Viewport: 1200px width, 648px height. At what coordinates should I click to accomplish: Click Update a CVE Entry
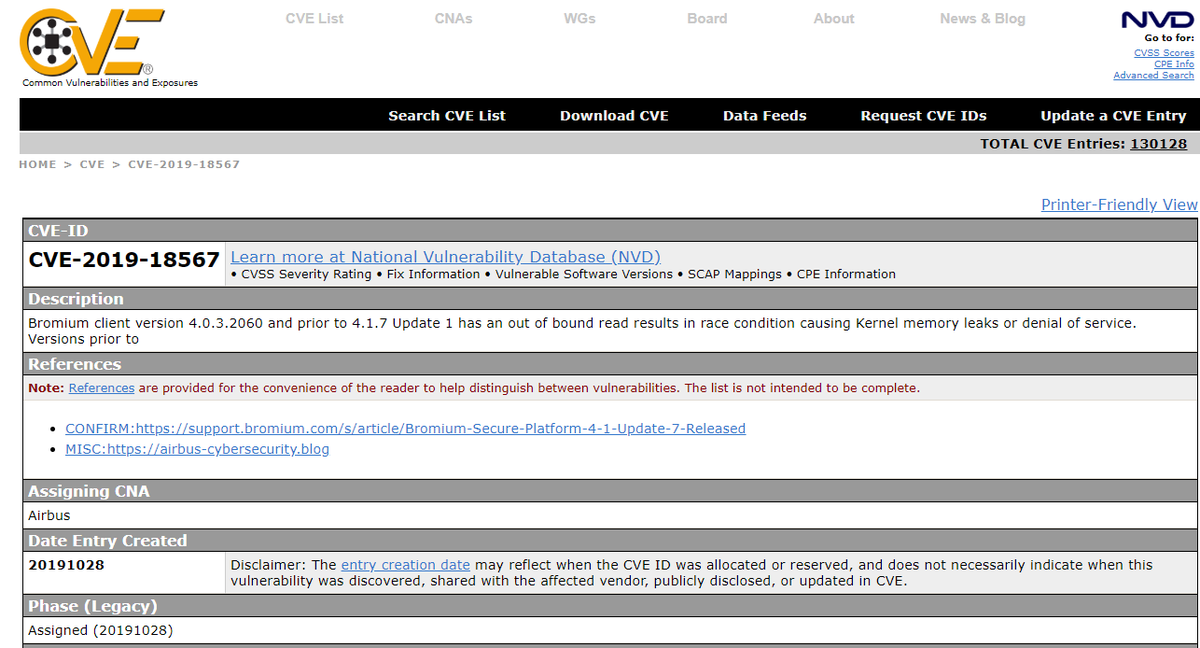1113,115
